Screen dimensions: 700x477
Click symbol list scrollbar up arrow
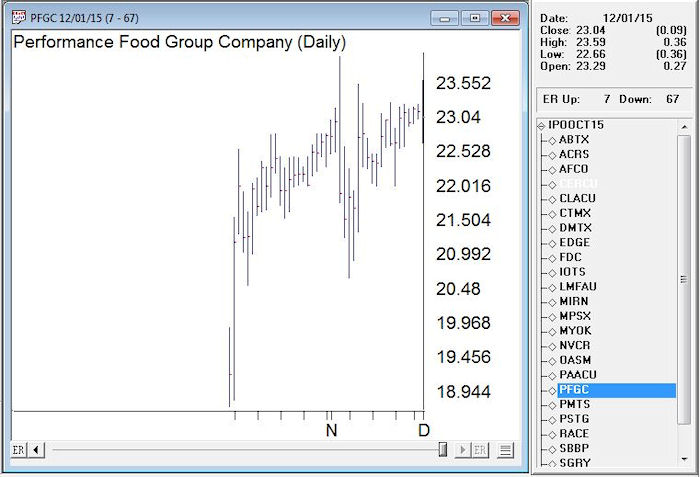pos(684,127)
